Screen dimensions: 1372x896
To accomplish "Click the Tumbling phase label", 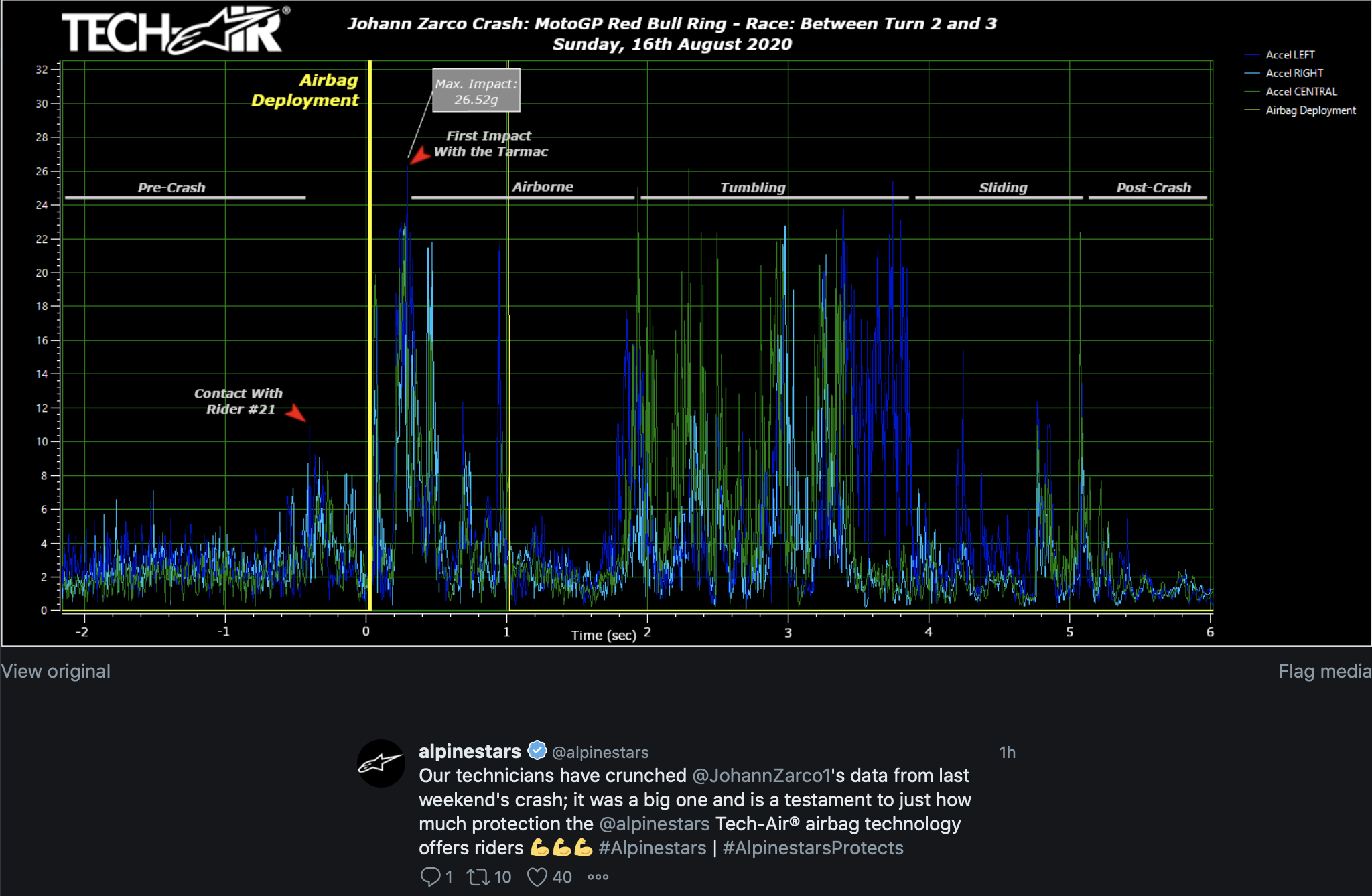I will click(753, 188).
